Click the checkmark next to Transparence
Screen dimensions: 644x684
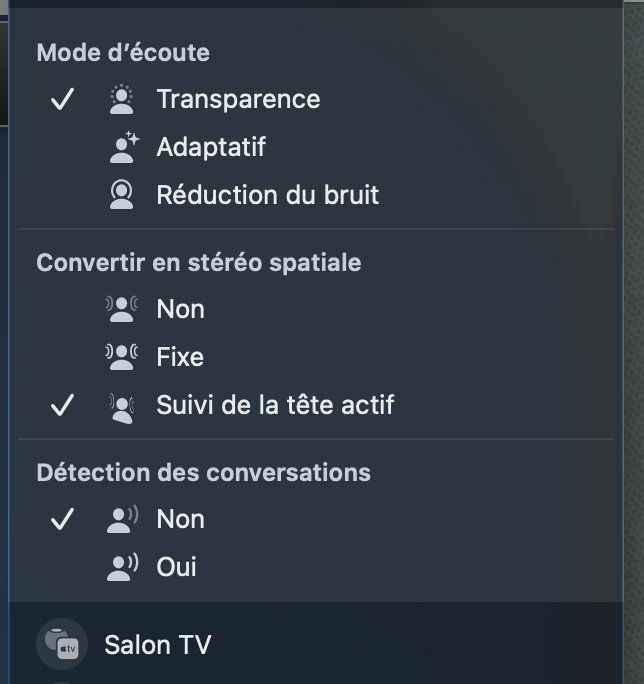62,100
